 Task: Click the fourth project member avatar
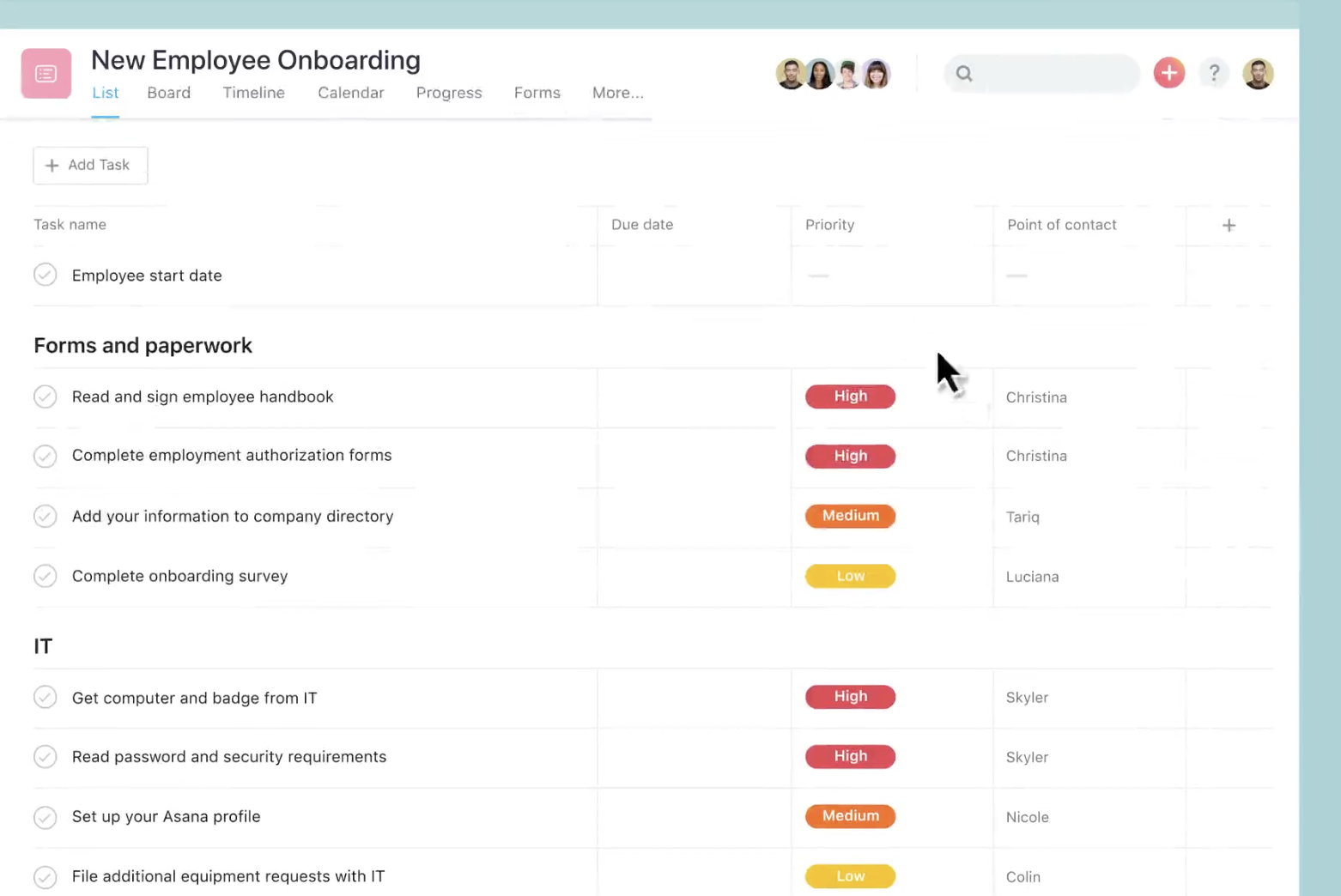pos(876,74)
